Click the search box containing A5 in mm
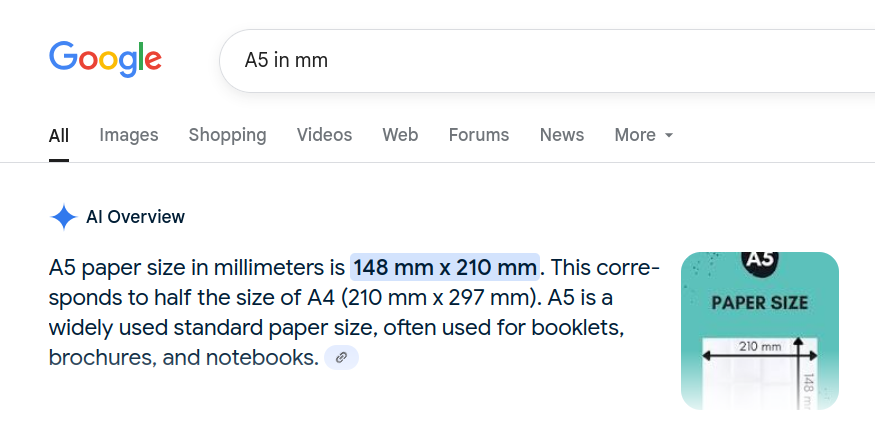The height and width of the screenshot is (440, 875). pyautogui.click(x=547, y=60)
